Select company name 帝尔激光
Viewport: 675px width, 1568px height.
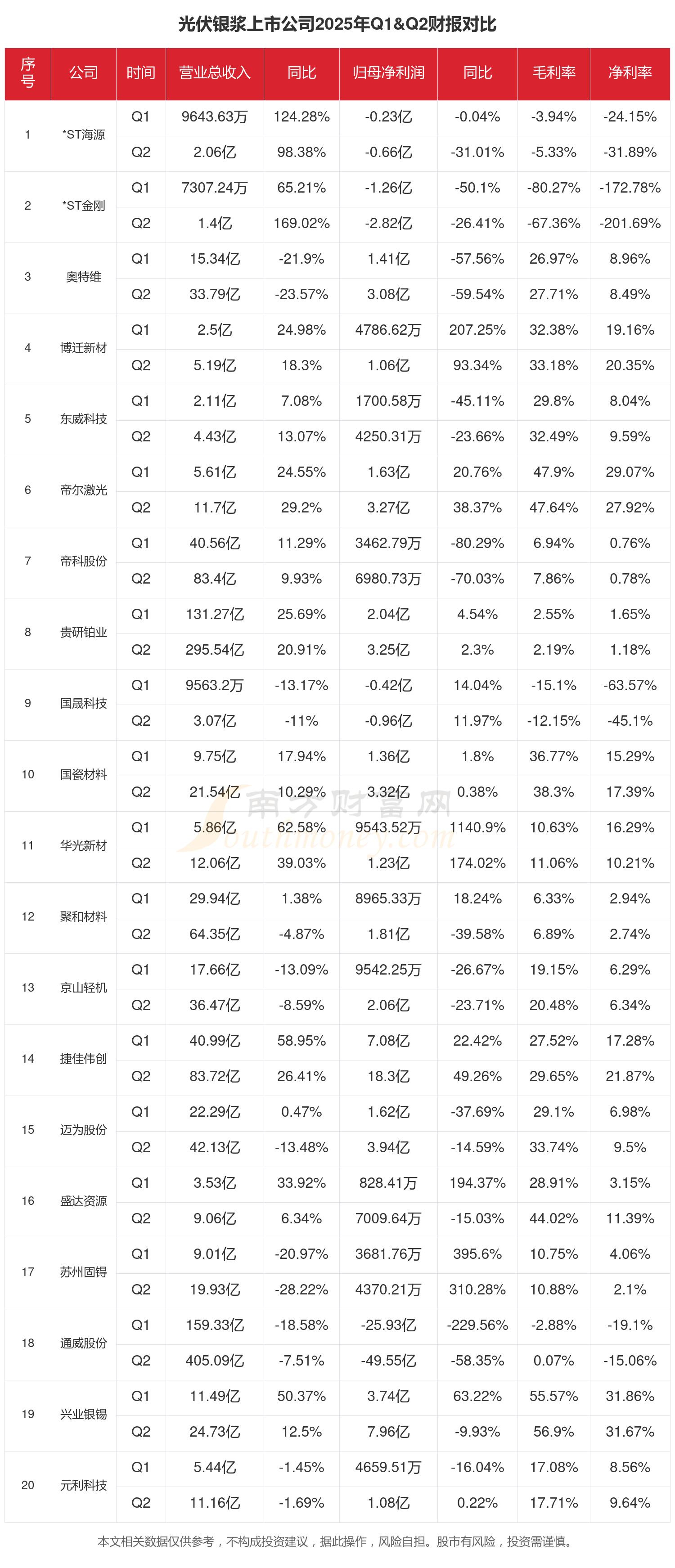(x=83, y=490)
